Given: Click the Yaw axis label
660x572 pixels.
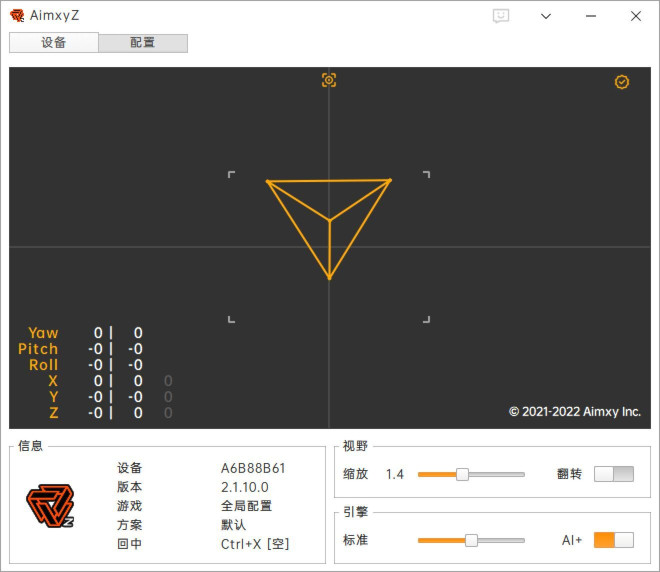Looking at the screenshot, I should coord(43,333).
